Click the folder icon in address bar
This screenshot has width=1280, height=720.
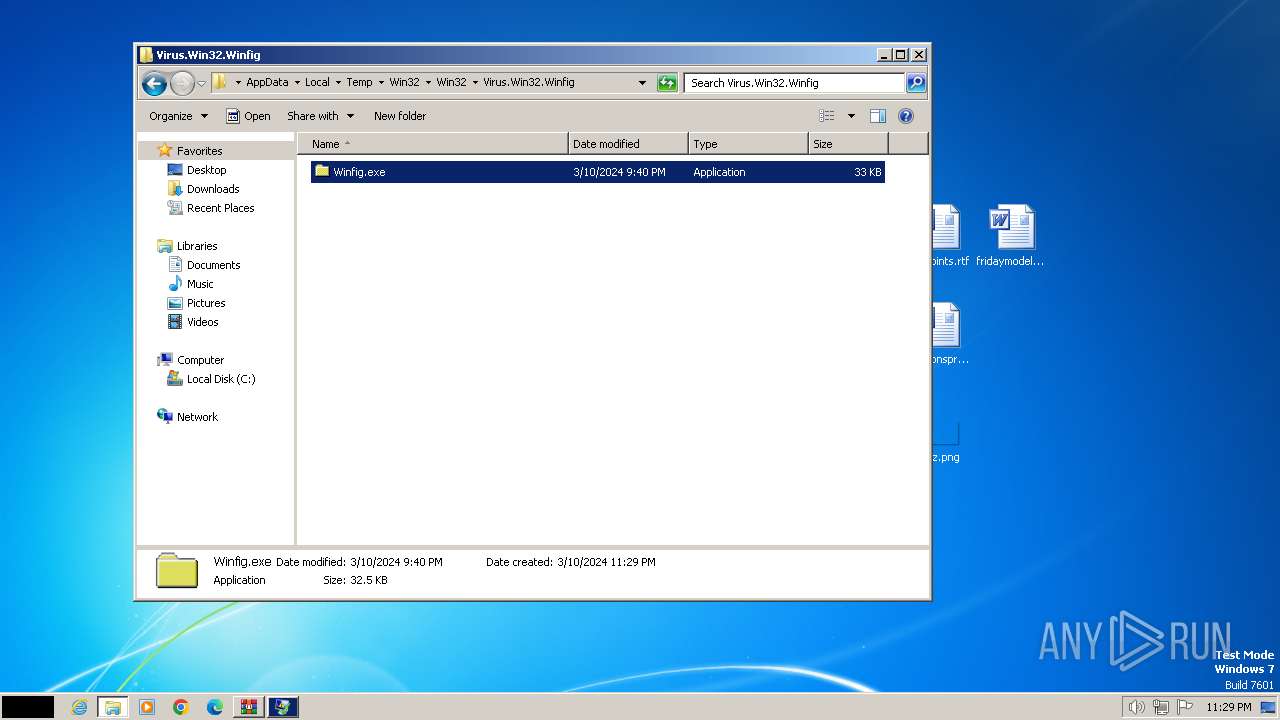point(220,82)
